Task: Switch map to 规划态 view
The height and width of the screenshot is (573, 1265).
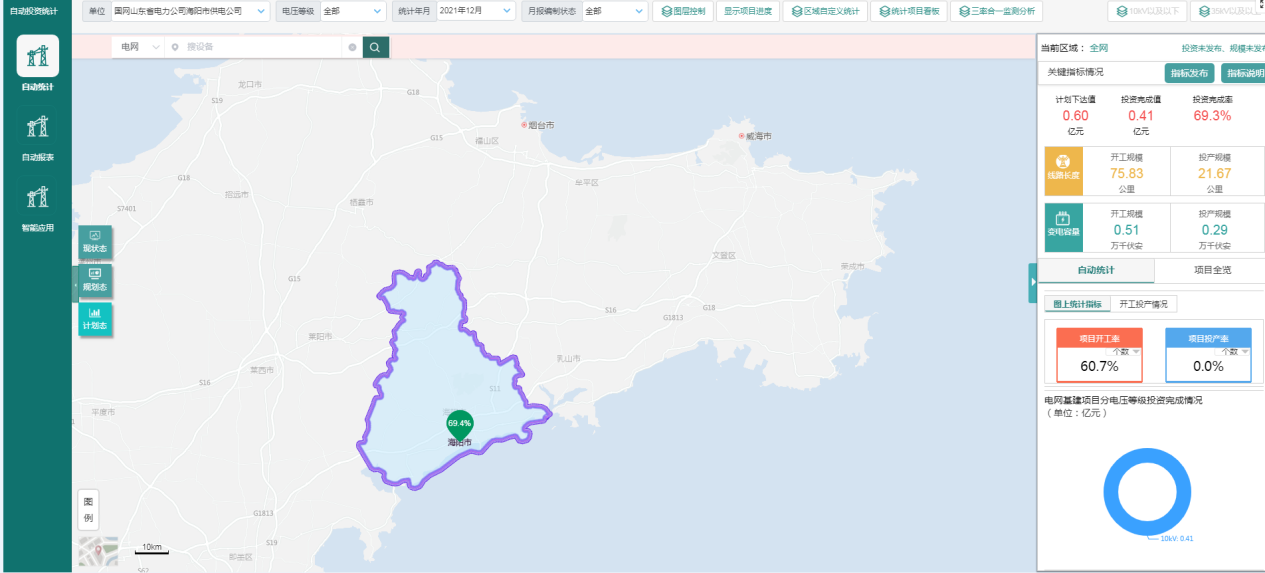Action: (95, 280)
